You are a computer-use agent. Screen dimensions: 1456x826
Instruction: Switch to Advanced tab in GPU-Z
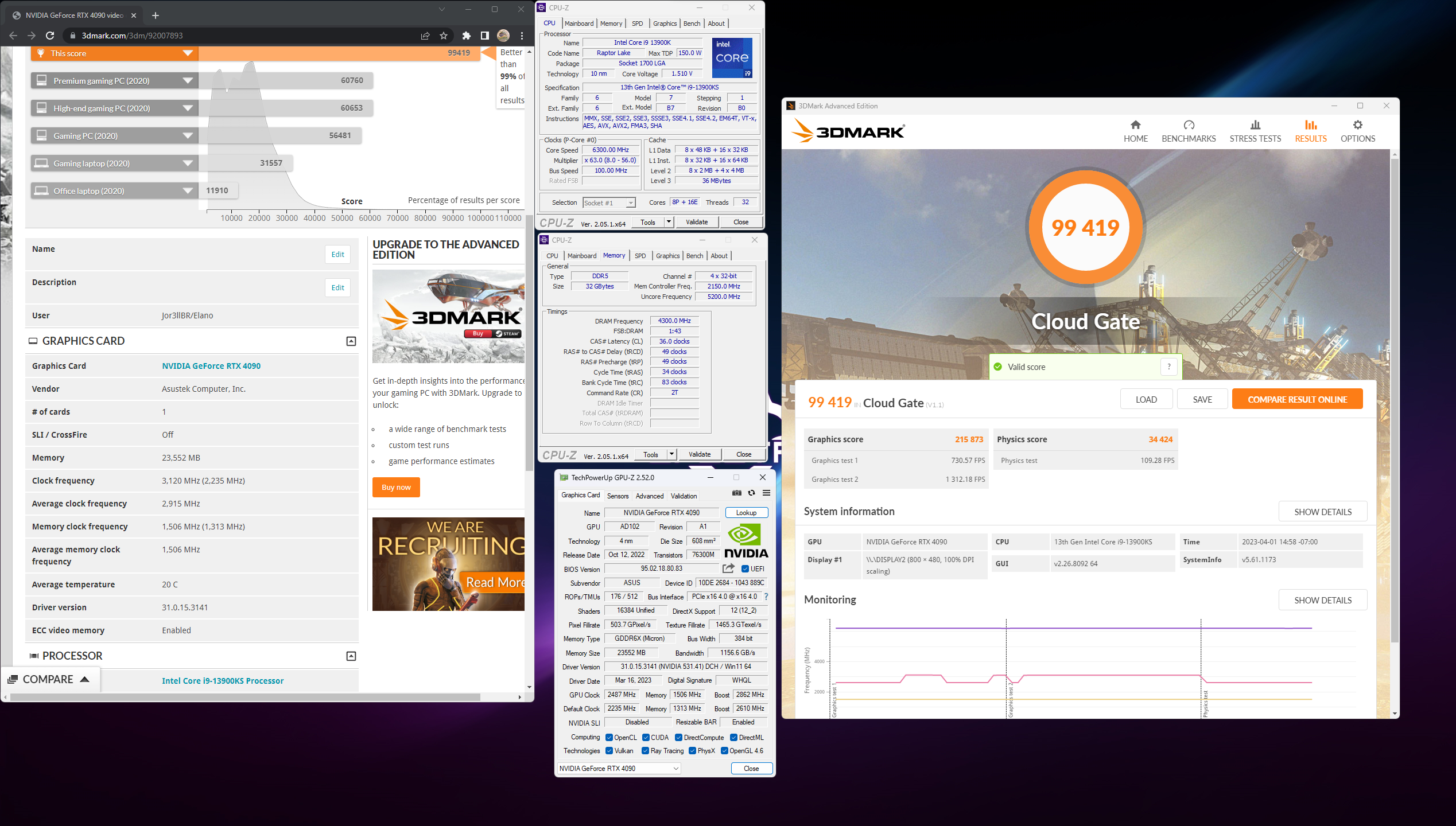coord(649,496)
